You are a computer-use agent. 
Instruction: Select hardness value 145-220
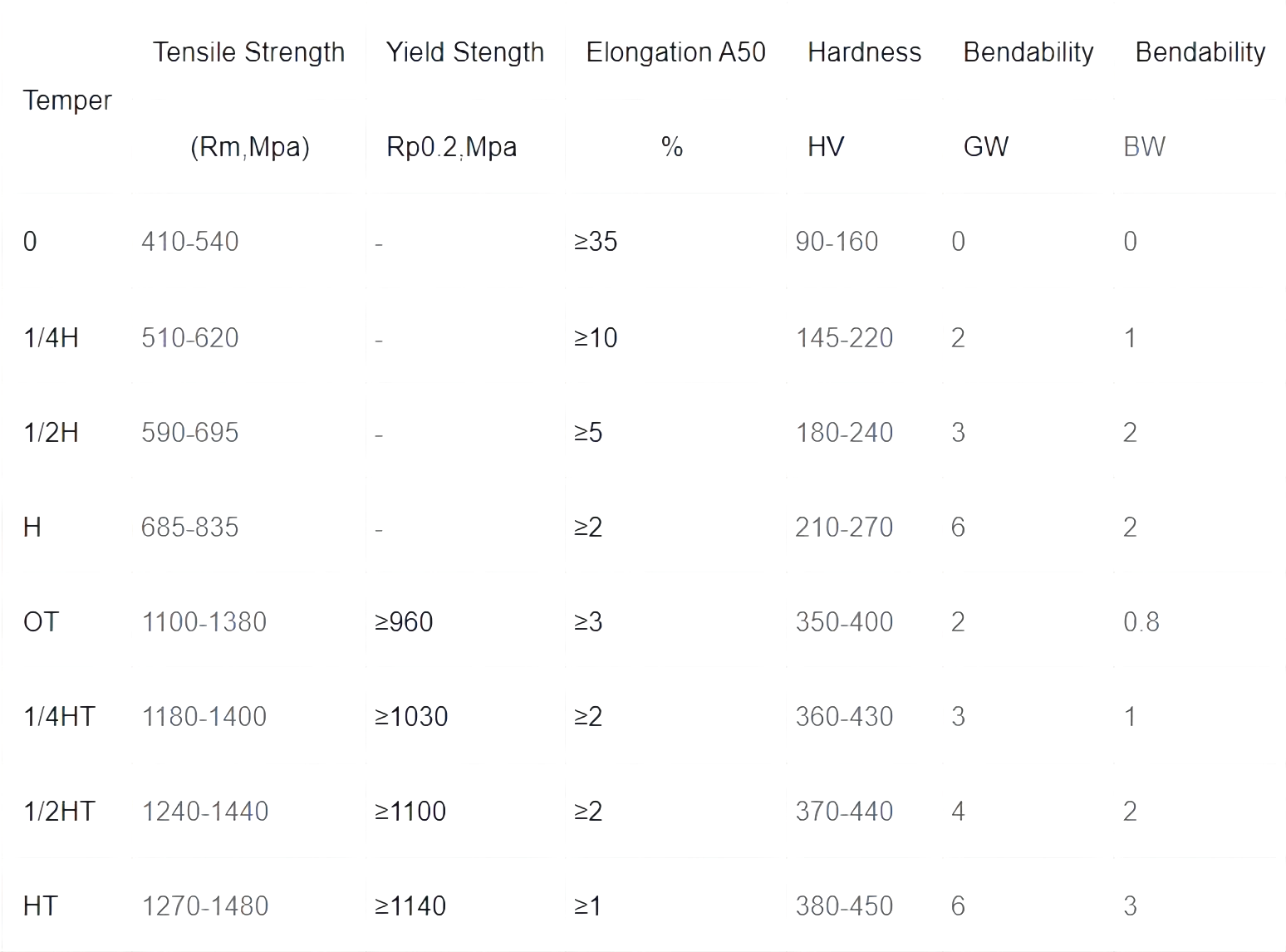845,338
